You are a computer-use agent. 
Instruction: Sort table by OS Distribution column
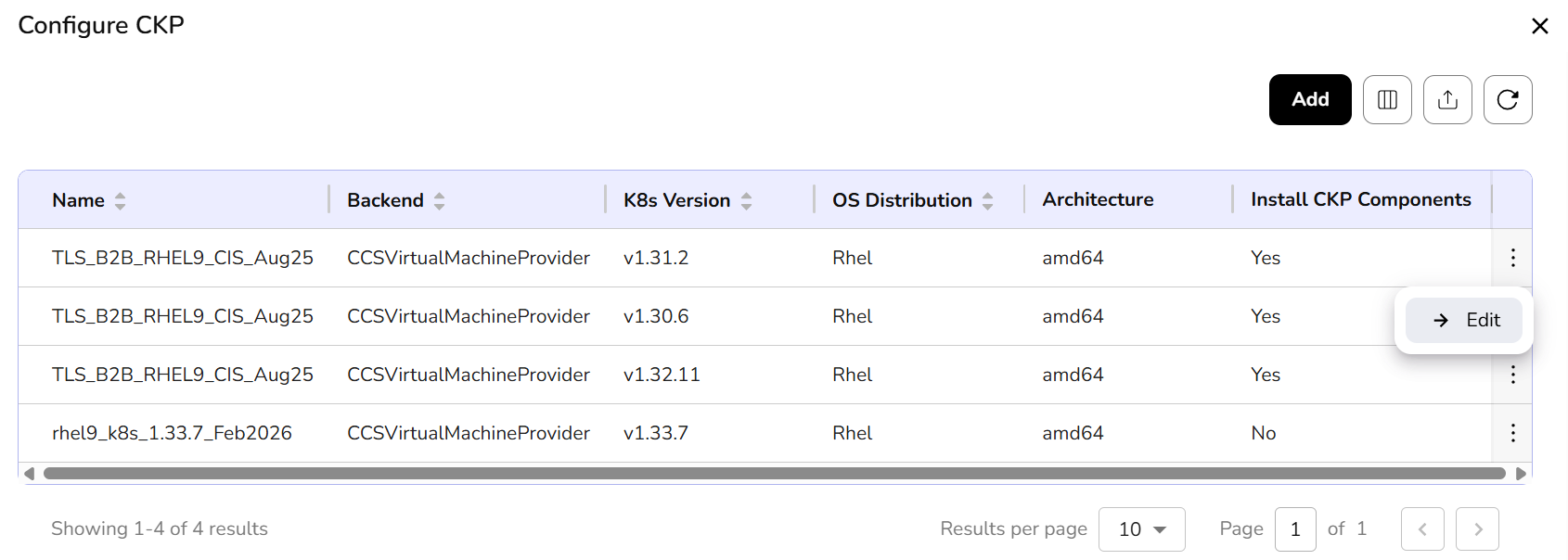987,200
